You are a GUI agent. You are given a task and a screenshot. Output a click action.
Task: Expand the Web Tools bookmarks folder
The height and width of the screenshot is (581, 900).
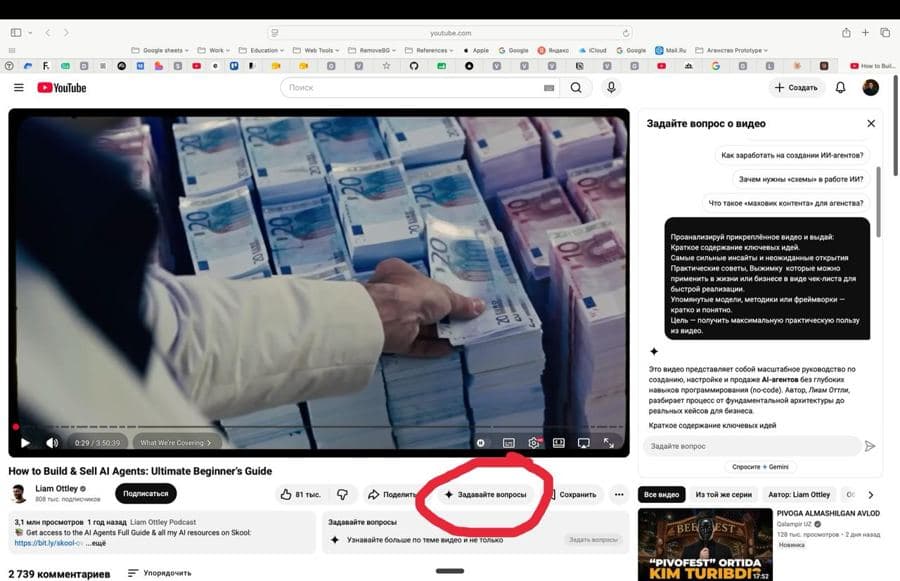click(x=316, y=51)
